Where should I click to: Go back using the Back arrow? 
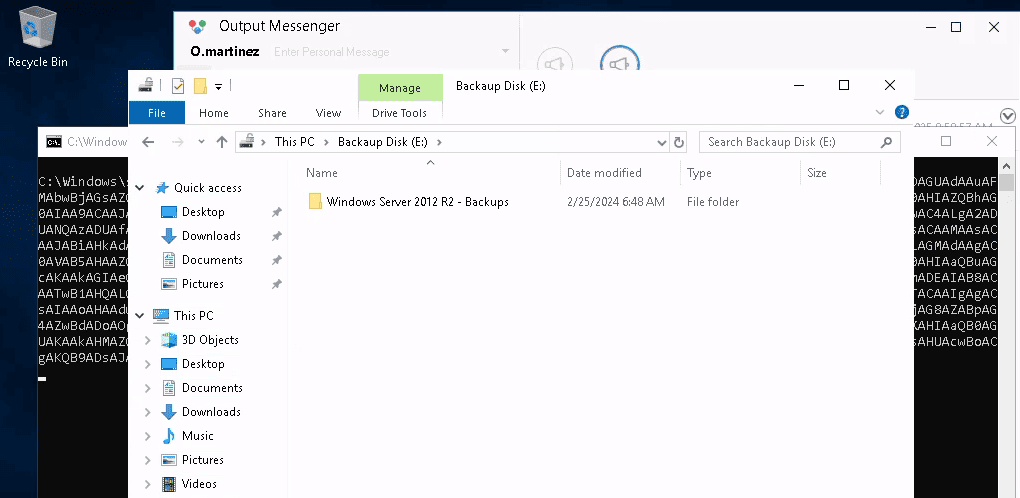[148, 142]
